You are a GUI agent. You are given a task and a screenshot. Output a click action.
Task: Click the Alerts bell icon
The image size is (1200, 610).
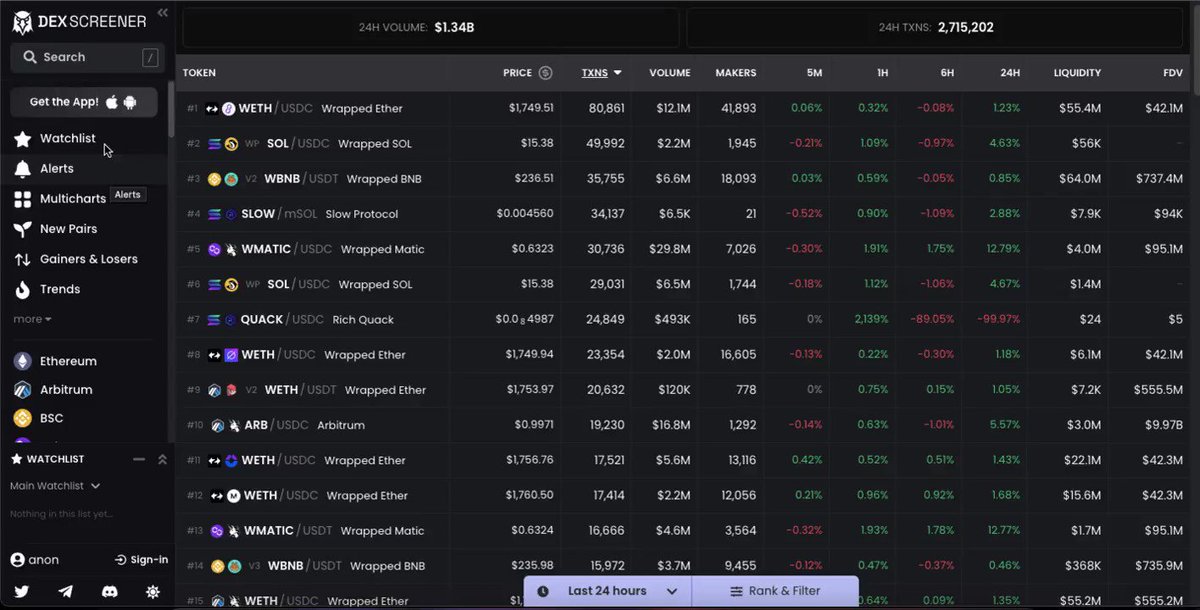22,169
